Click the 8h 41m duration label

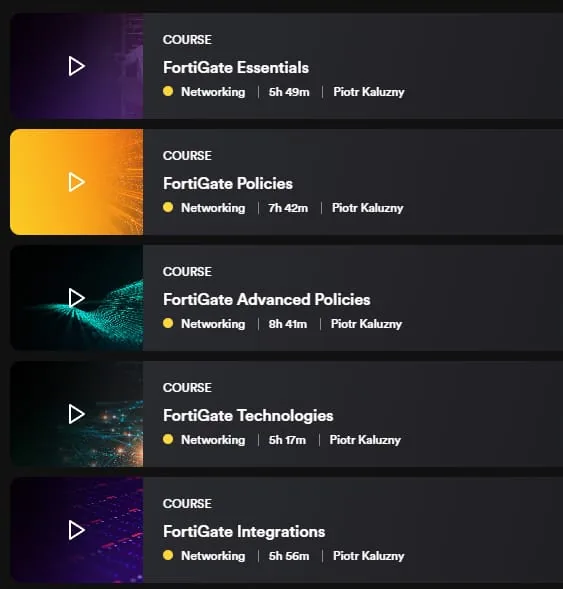pos(288,324)
